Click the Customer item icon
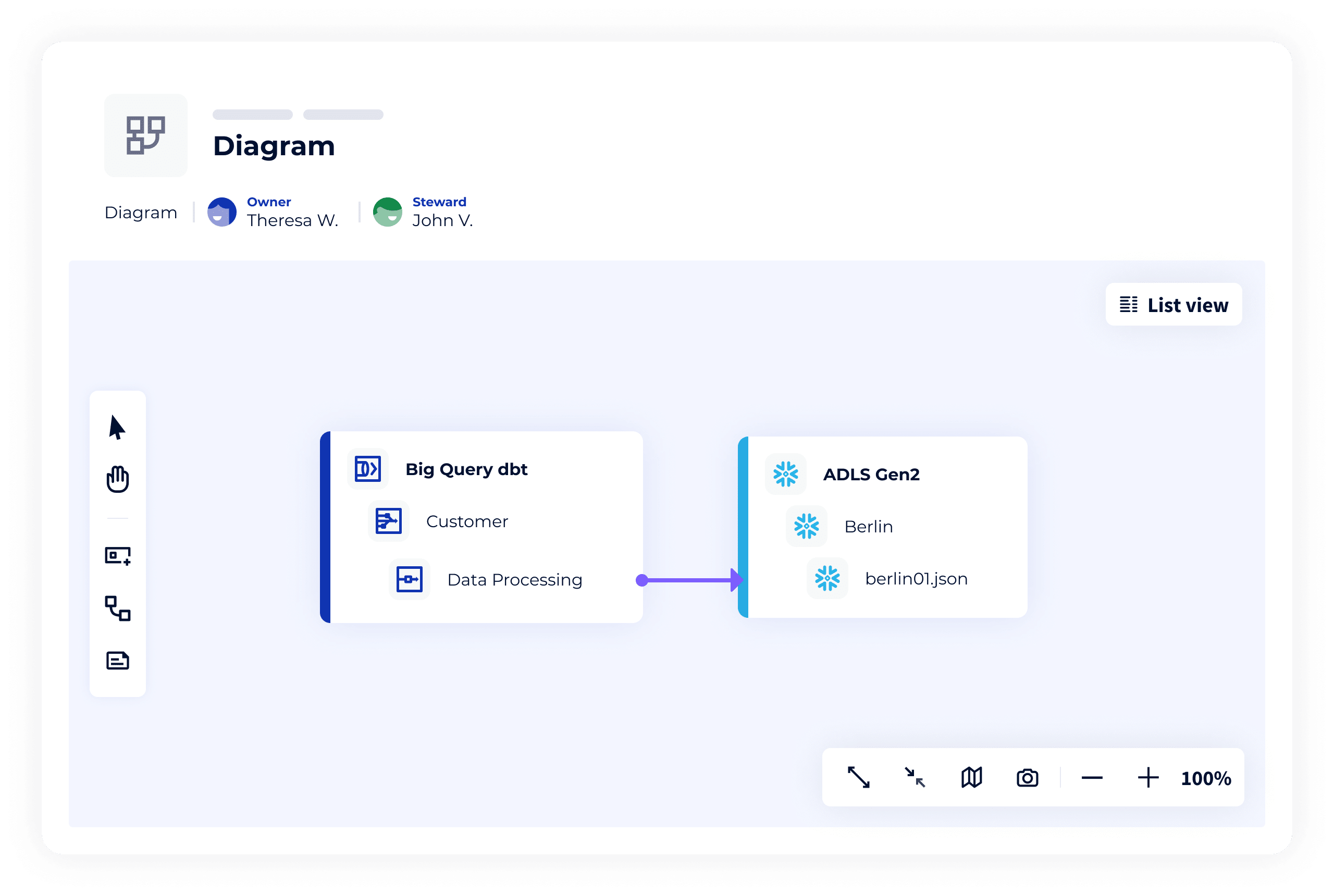Viewport: 1334px width, 896px height. tap(389, 521)
